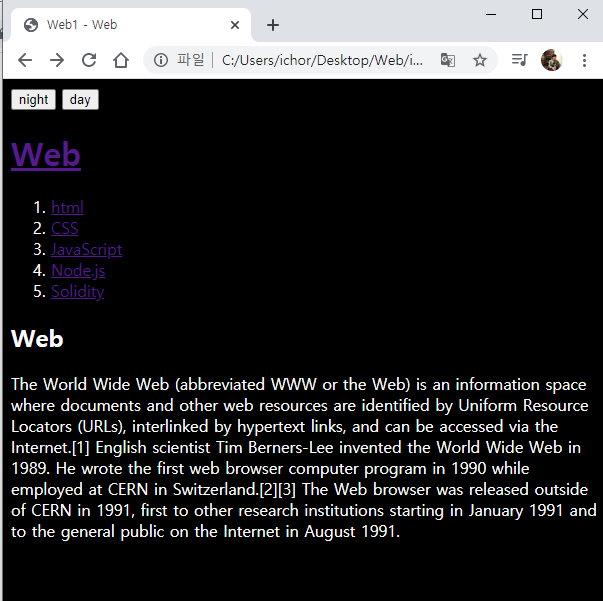The height and width of the screenshot is (601, 603).
Task: Go back to the previous page
Action: [x=25, y=60]
